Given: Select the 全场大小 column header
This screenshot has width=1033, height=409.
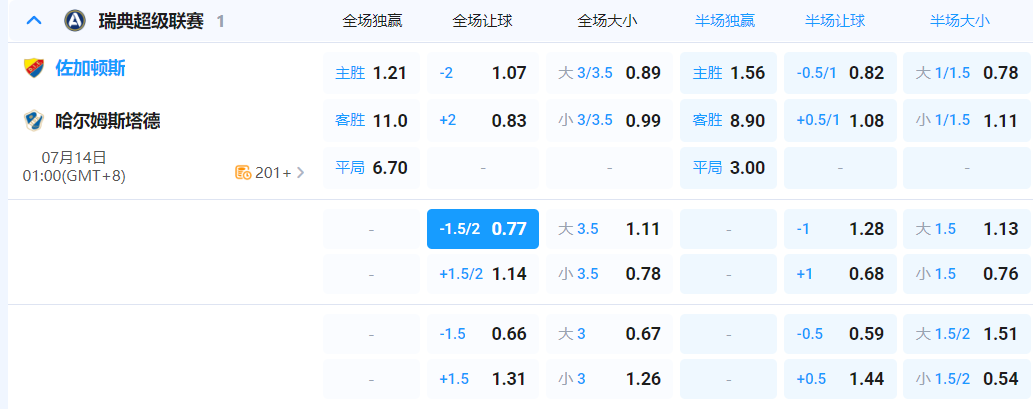Looking at the screenshot, I should (608, 20).
